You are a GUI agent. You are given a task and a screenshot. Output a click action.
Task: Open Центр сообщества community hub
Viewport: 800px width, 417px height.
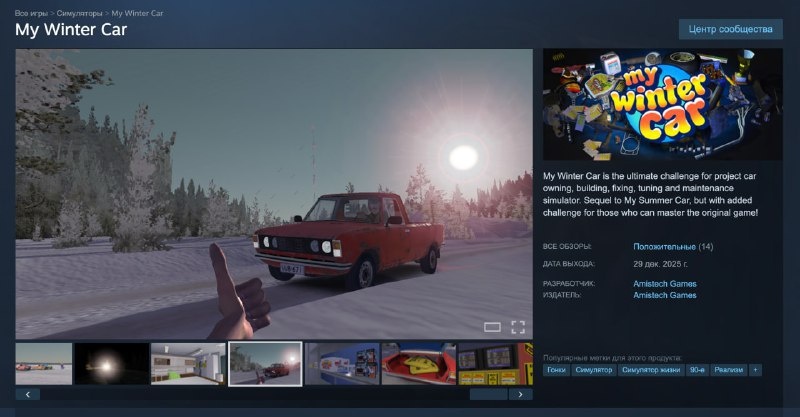(x=730, y=29)
